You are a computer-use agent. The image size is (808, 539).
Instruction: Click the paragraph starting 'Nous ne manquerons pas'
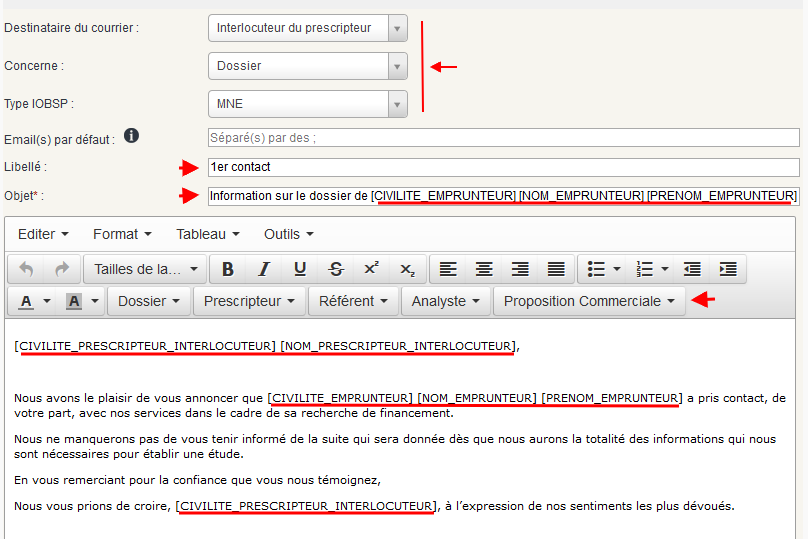tap(395, 446)
